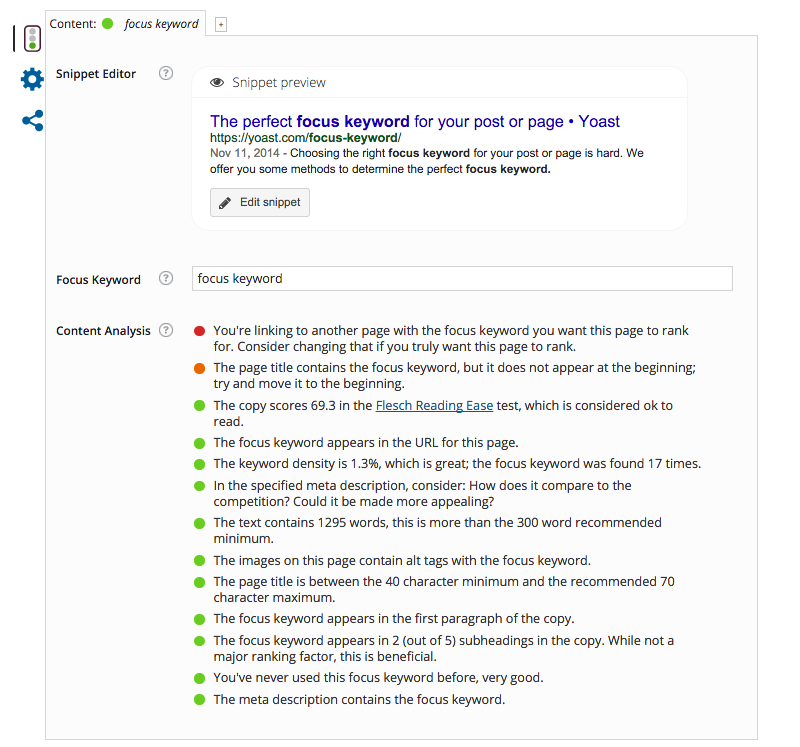800x747 pixels.
Task: Open the Snippet Editor help icon
Action: click(165, 72)
